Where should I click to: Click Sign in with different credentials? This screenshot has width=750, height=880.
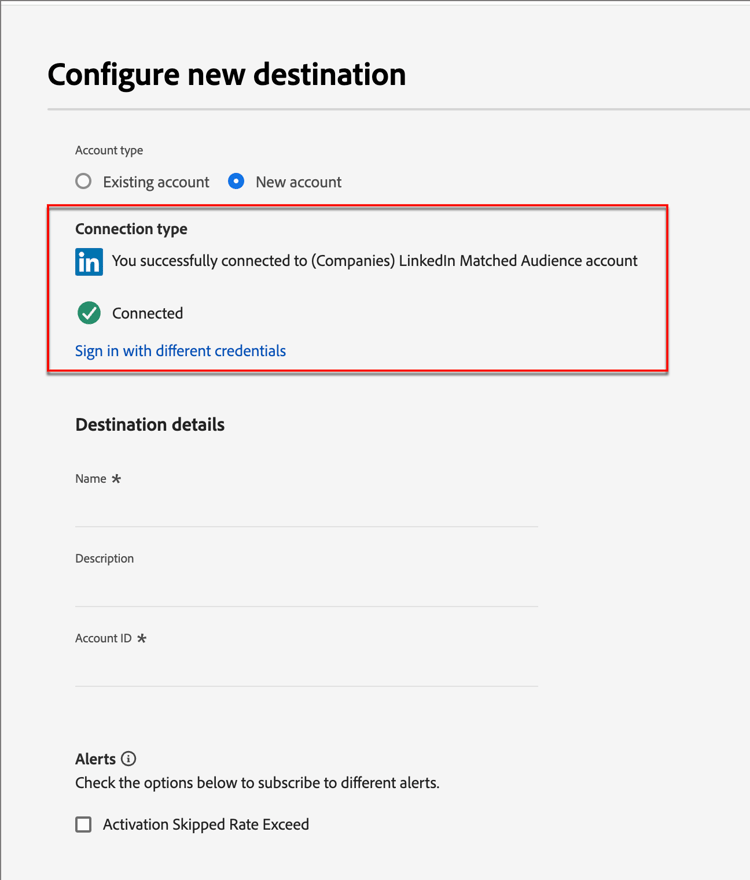click(x=180, y=351)
